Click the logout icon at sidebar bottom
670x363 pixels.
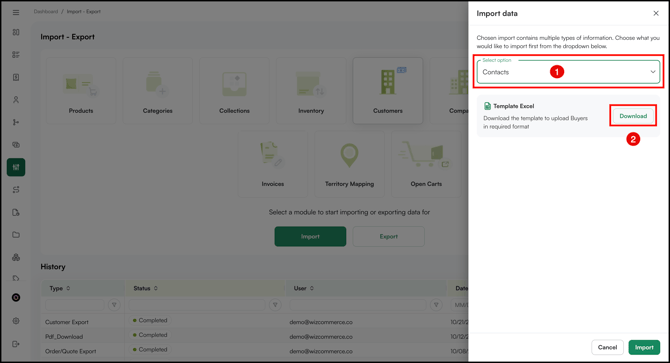pos(16,344)
